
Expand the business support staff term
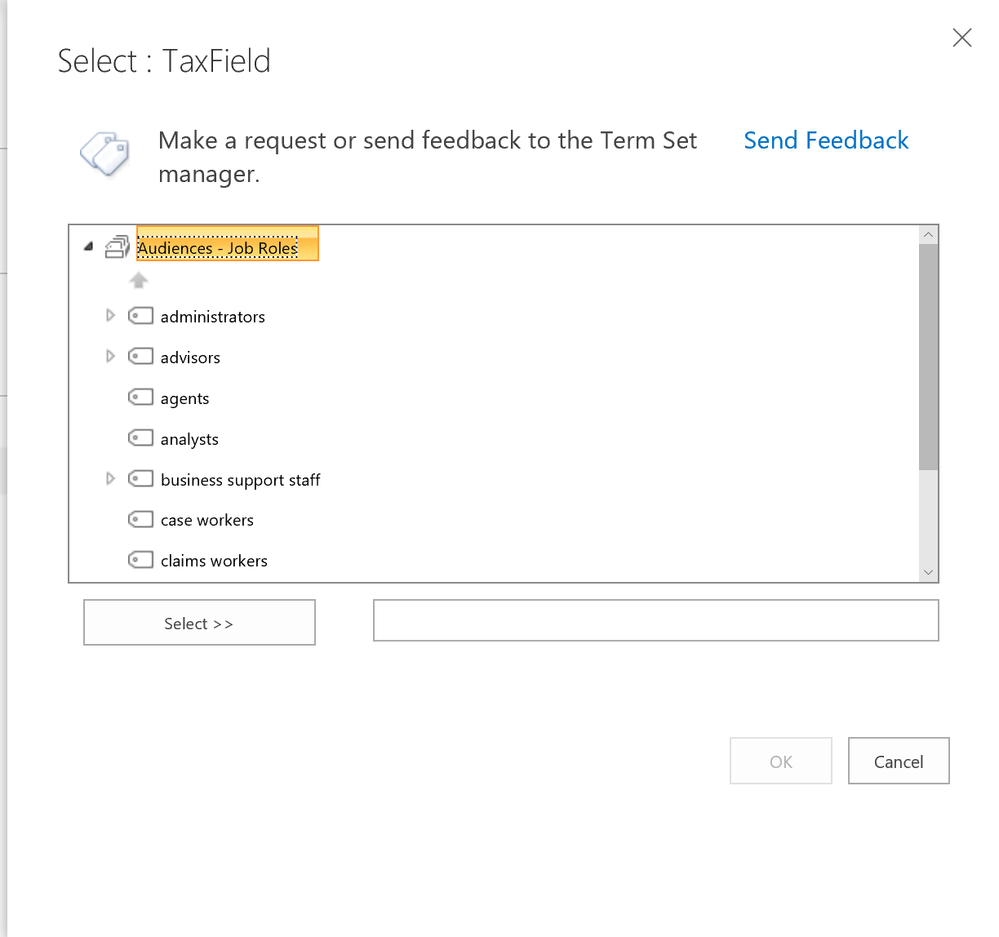[110, 478]
